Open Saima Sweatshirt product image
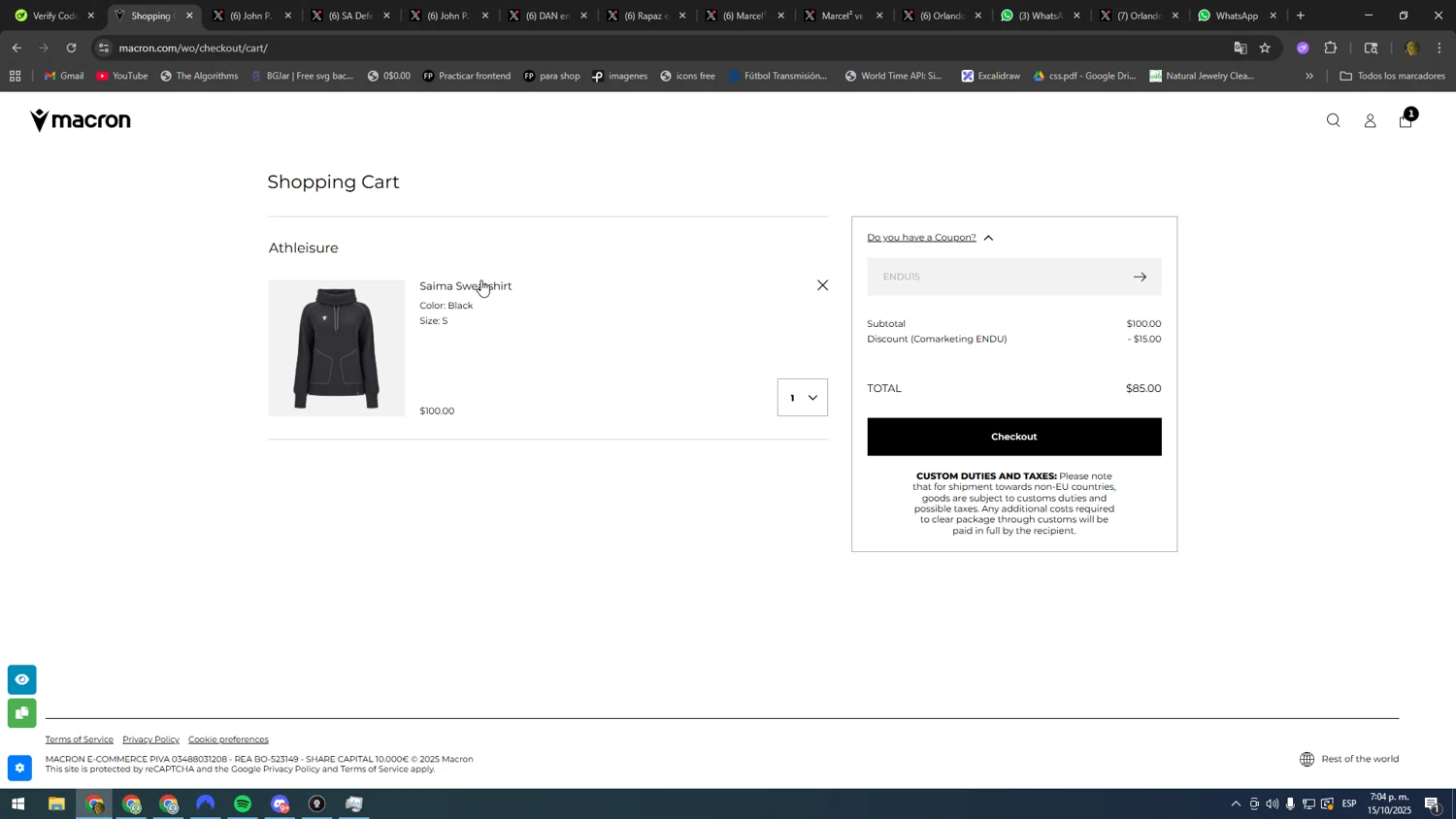 (336, 348)
